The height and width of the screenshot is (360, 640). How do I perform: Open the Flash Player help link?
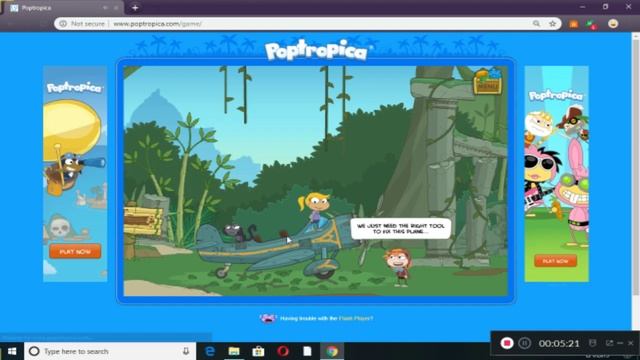coord(356,318)
